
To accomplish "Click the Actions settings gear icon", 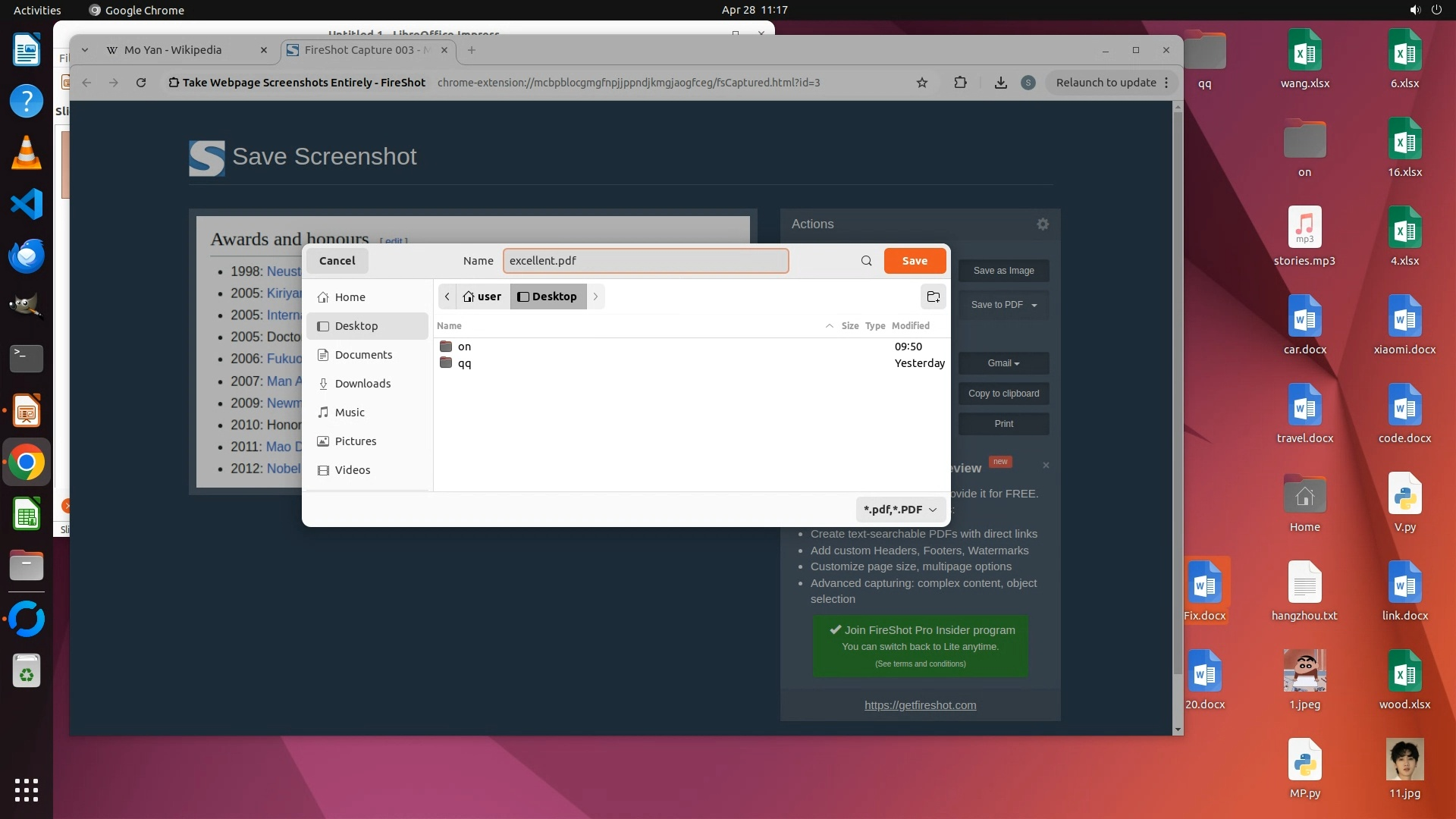I will tap(1043, 224).
